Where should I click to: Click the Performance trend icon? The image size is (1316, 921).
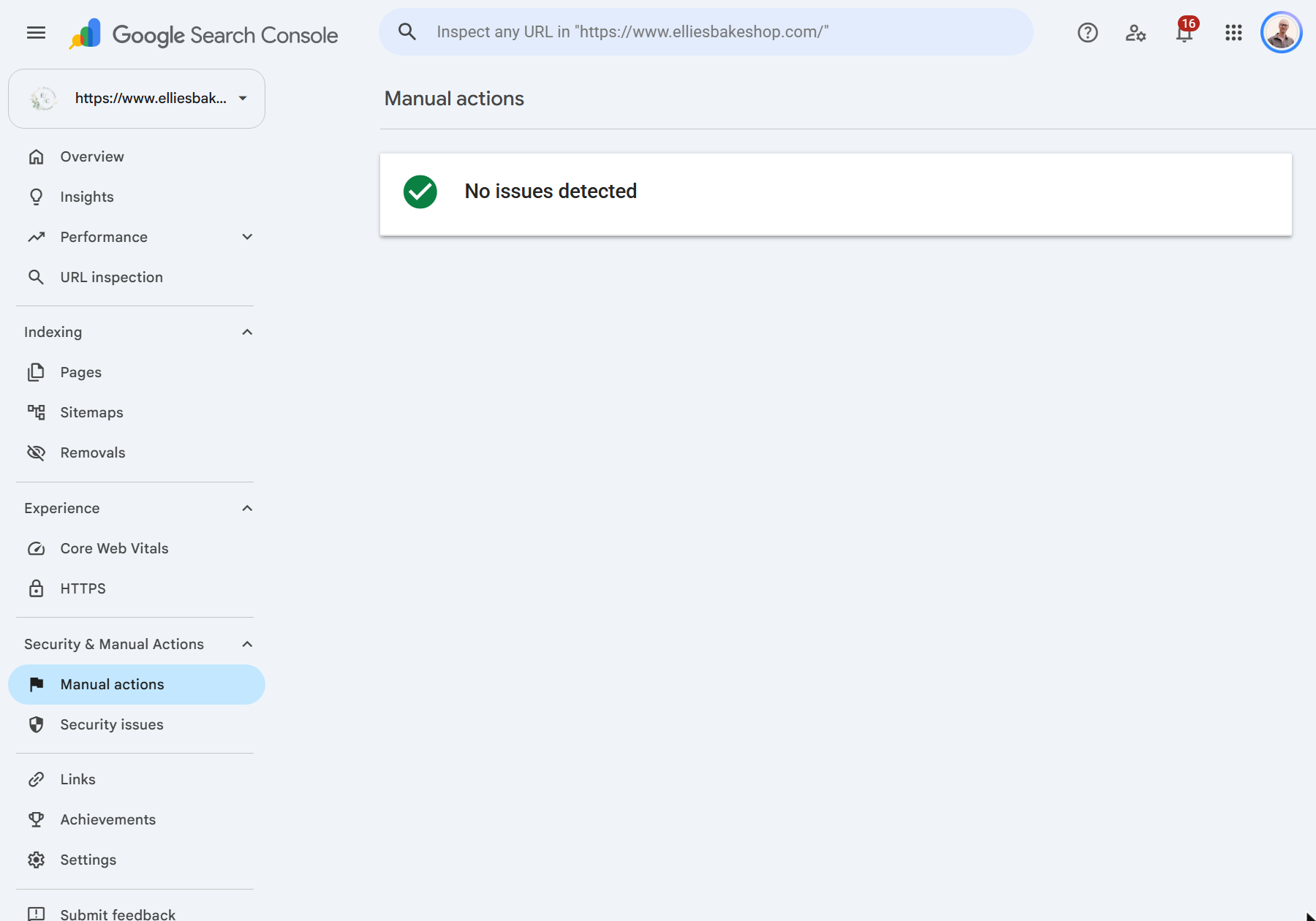click(x=36, y=237)
